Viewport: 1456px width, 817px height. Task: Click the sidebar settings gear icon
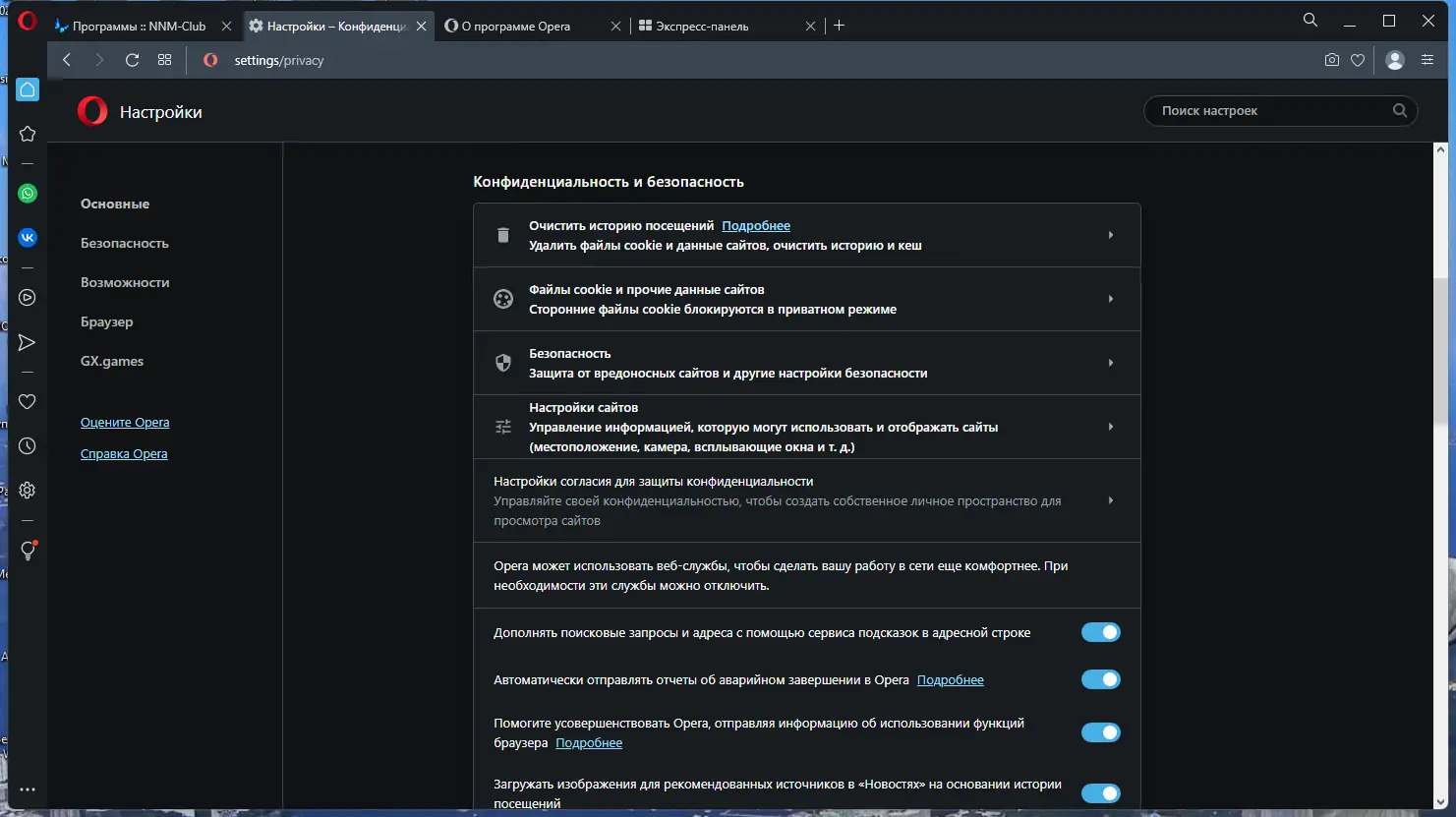click(x=28, y=491)
